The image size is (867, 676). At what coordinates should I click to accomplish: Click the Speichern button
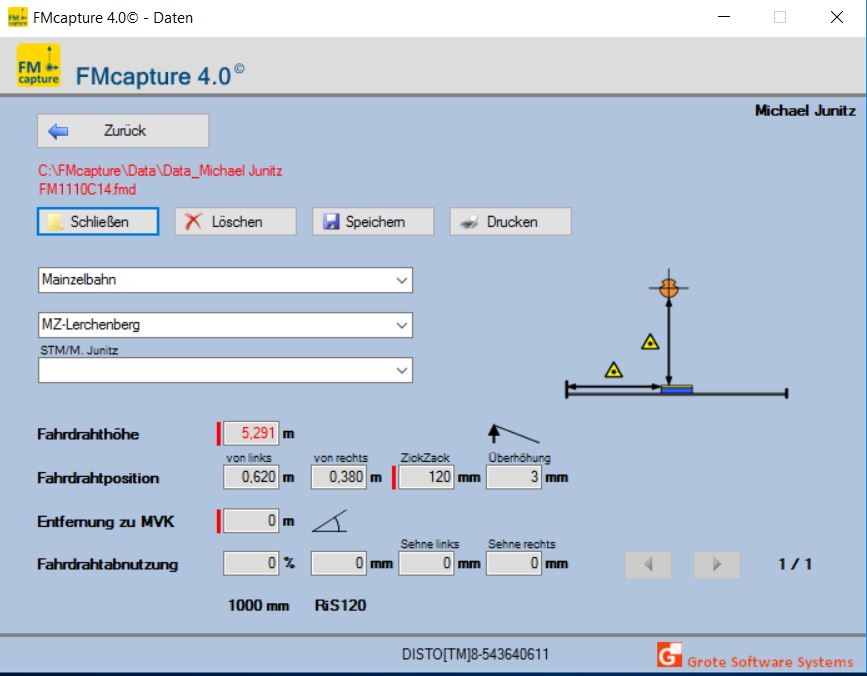pyautogui.click(x=373, y=222)
